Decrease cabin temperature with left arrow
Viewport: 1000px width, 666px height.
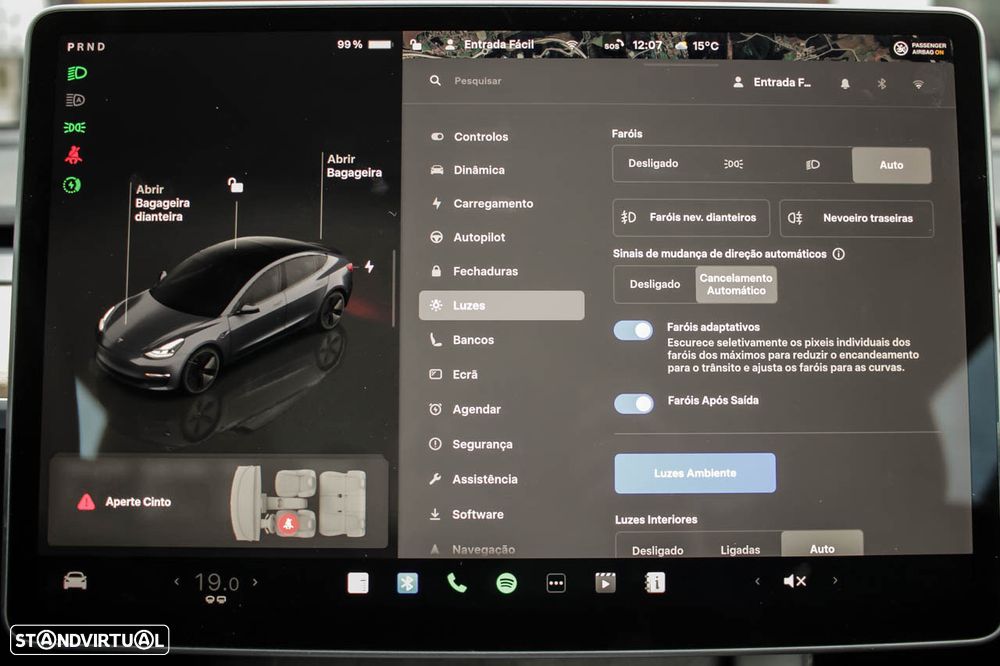(177, 581)
